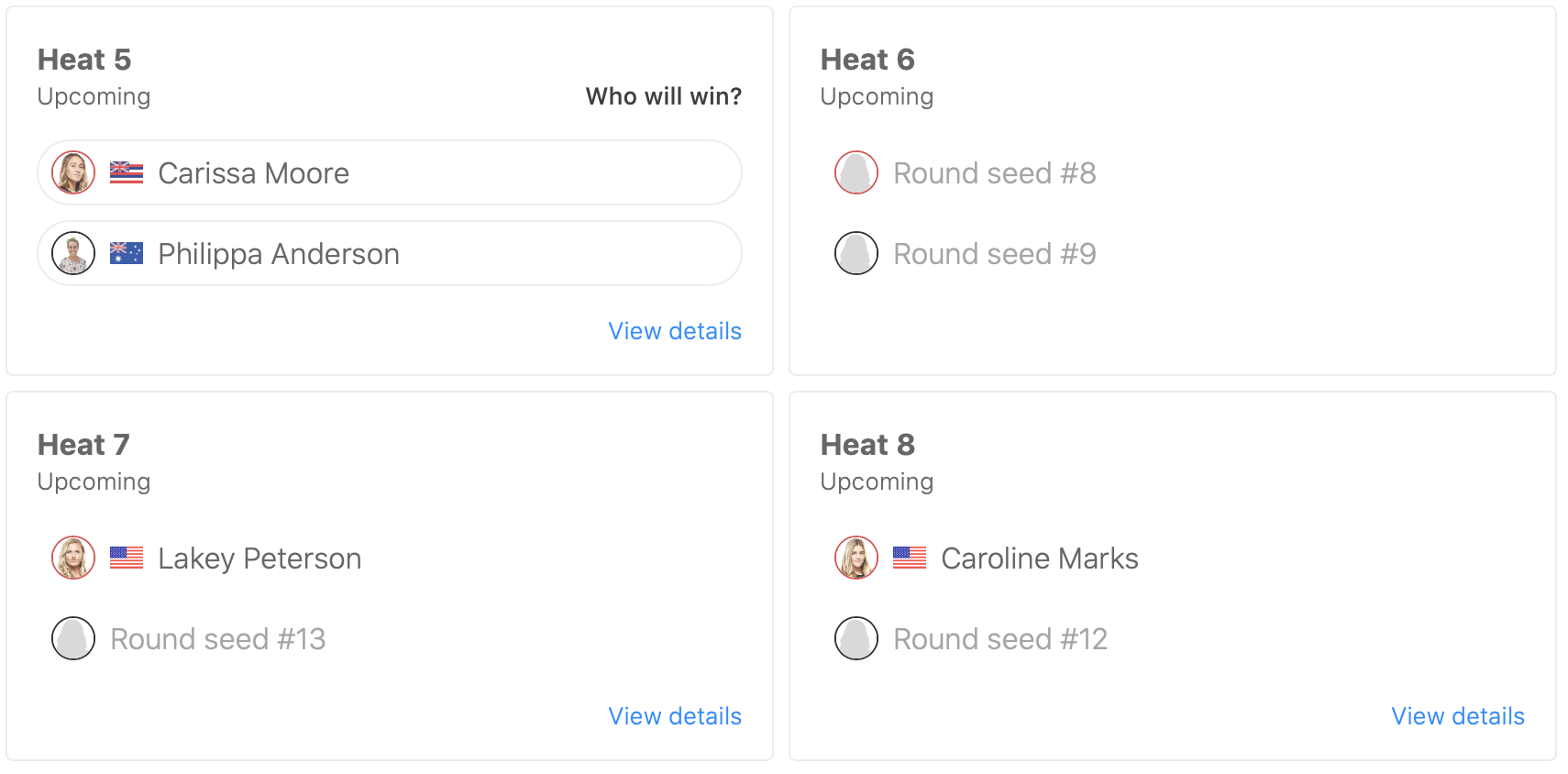Click Lakey Peterson's avatar photo

click(73, 558)
